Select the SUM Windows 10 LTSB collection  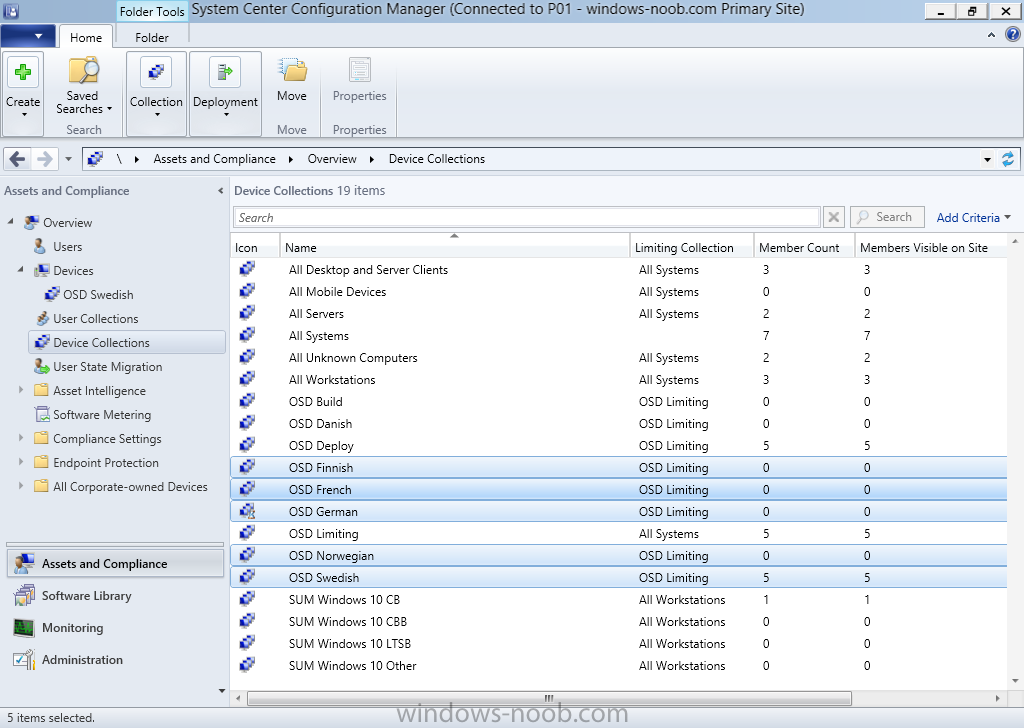coord(618,643)
